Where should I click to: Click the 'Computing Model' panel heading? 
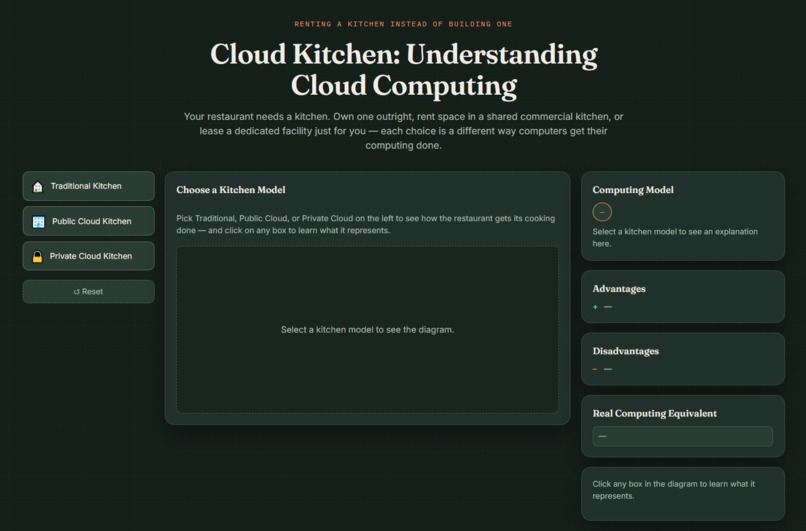[633, 190]
